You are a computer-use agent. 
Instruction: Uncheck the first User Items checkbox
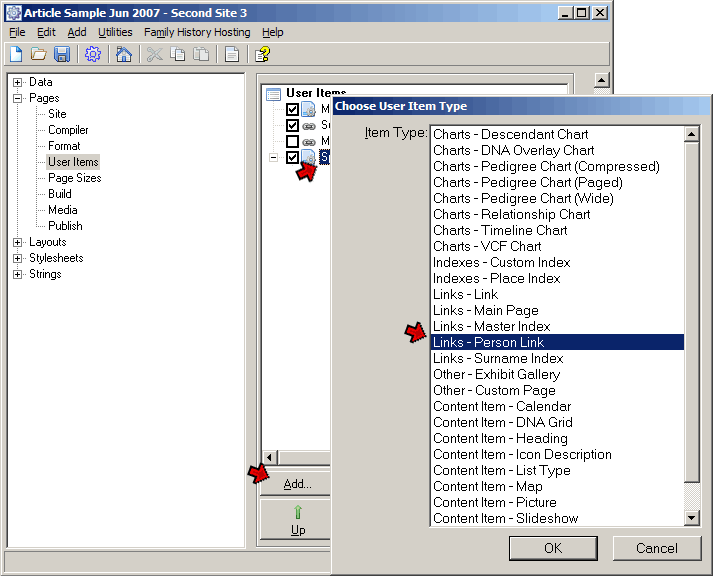tap(292, 110)
